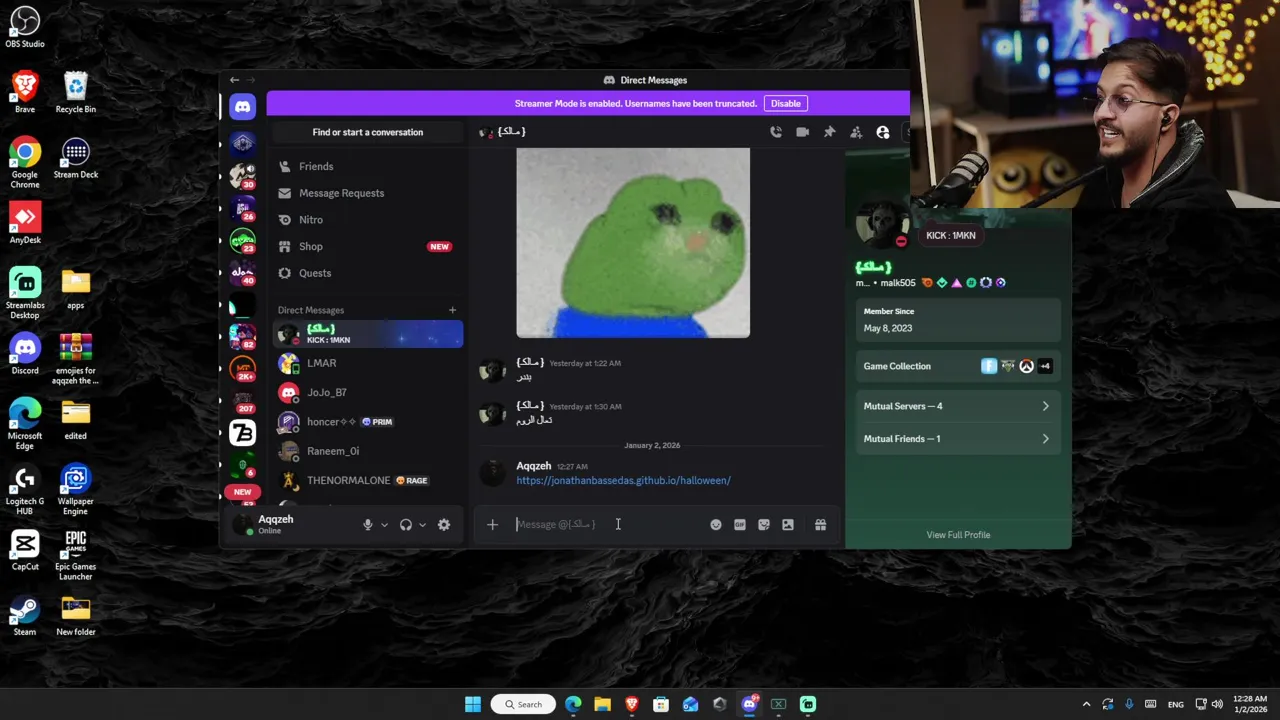The height and width of the screenshot is (720, 1280).
Task: Open Friends in Discord sidebar
Action: (368, 166)
